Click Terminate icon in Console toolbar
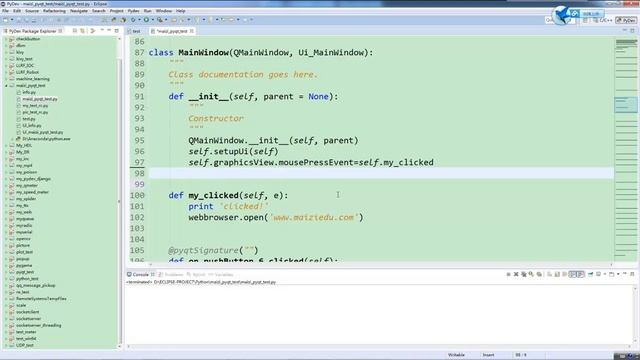This screenshot has width=640, height=360. coord(509,274)
